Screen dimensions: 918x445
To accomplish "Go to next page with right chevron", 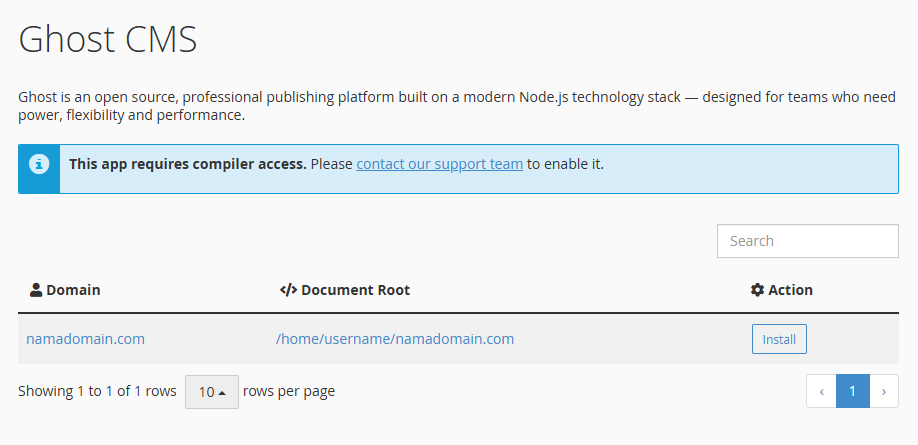I will click(883, 391).
